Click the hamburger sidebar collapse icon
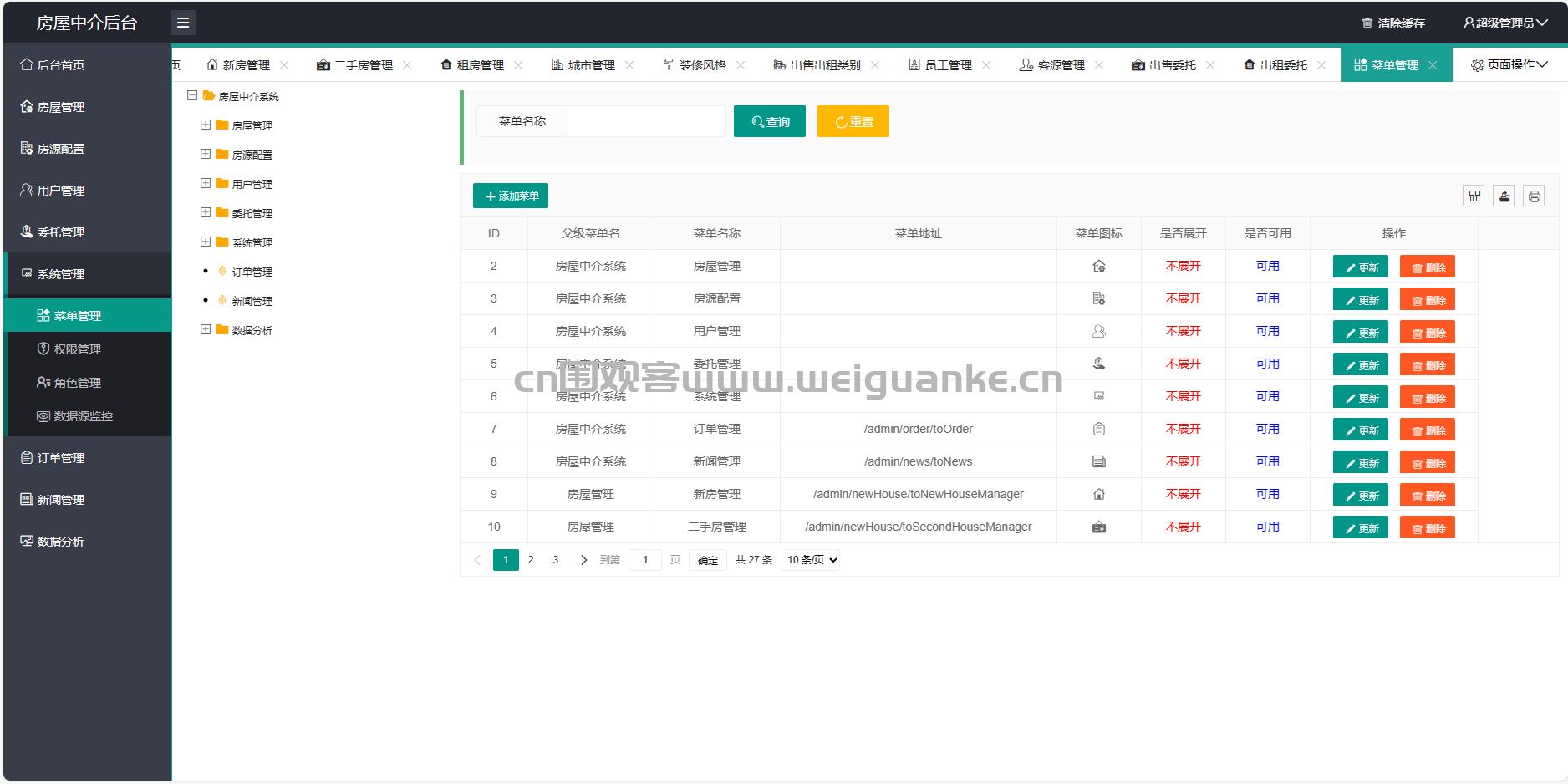Screen dimensions: 1568x784 pyautogui.click(x=182, y=23)
